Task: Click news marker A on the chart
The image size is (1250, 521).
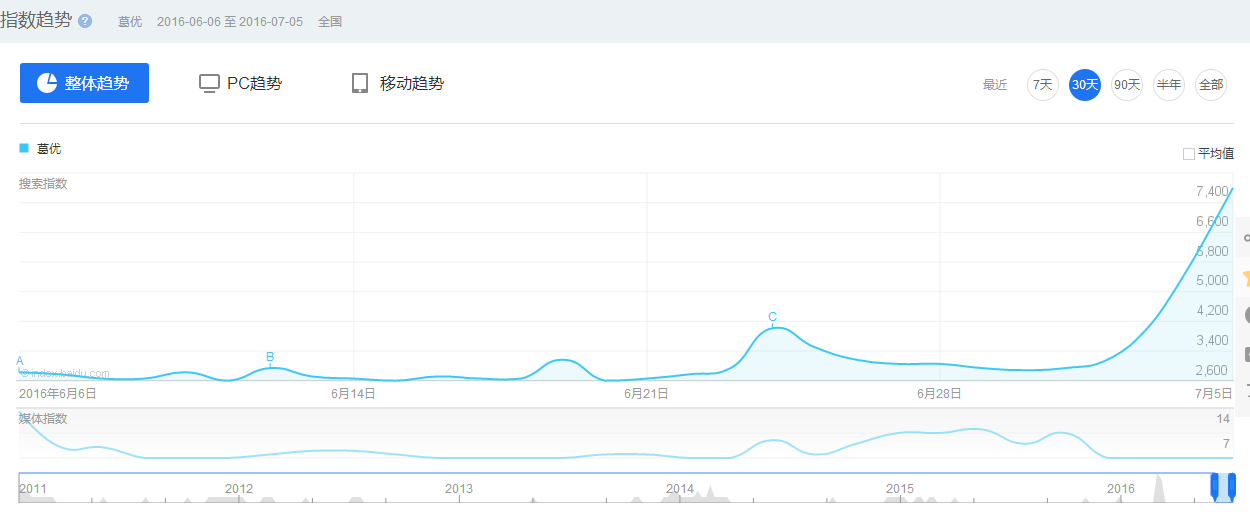Action: click(x=19, y=361)
